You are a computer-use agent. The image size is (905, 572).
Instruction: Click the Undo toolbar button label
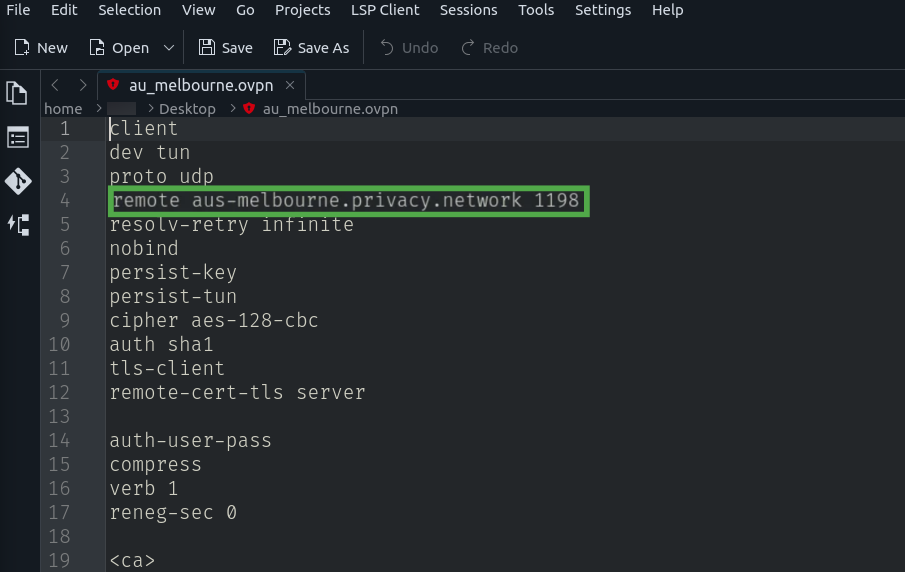click(x=420, y=48)
